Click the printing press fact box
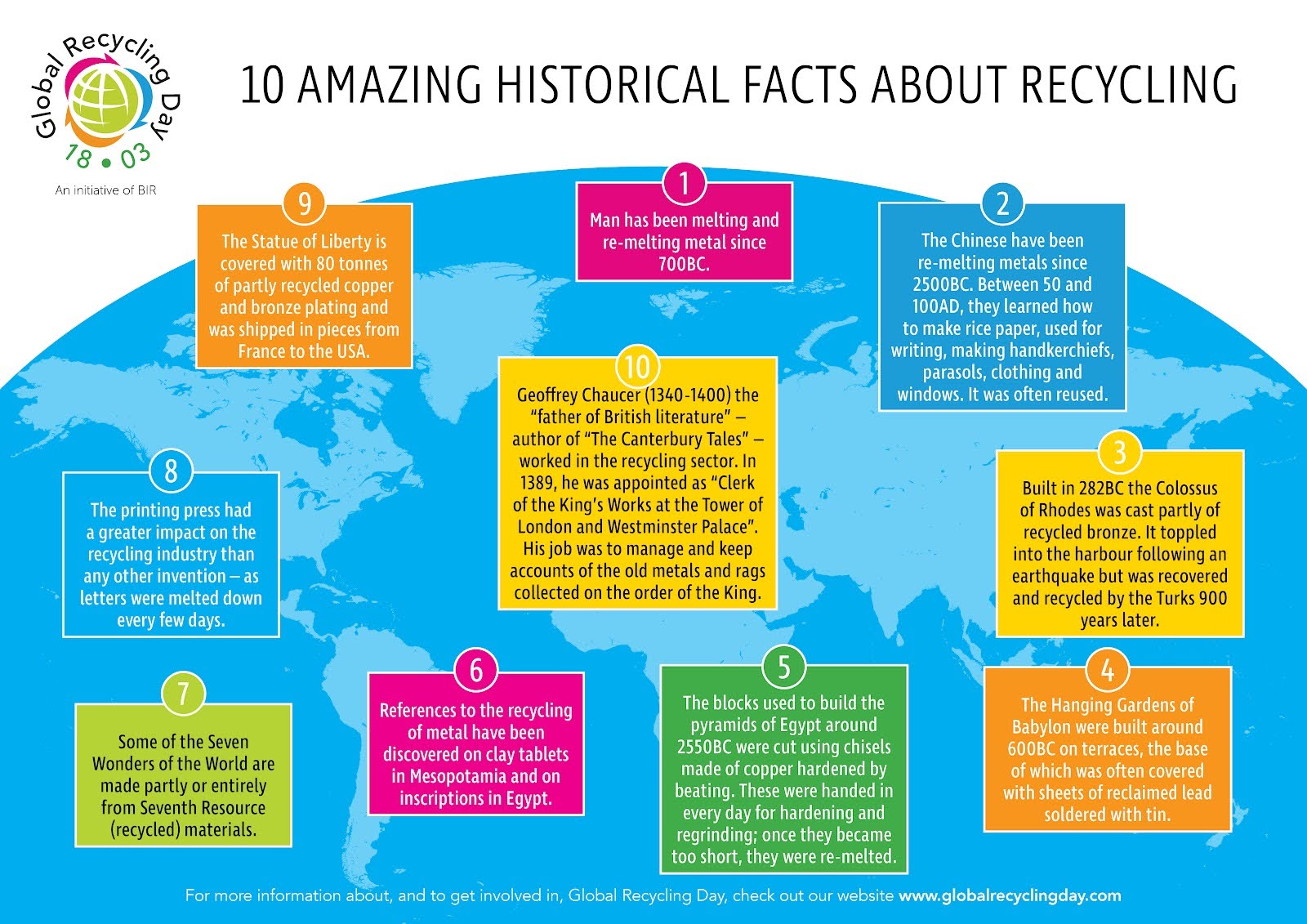 pos(171,565)
